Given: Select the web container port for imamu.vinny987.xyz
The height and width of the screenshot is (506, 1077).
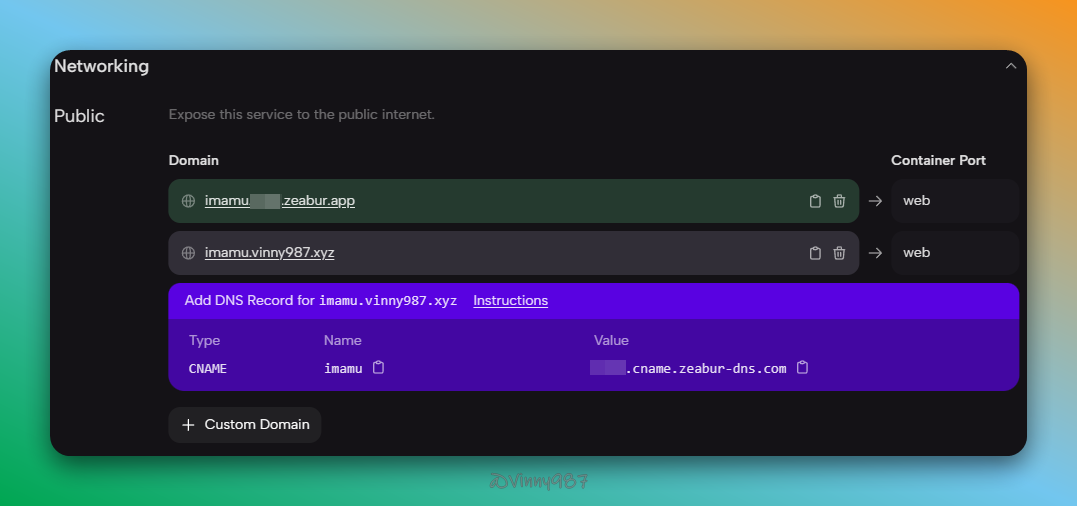Looking at the screenshot, I should [954, 253].
